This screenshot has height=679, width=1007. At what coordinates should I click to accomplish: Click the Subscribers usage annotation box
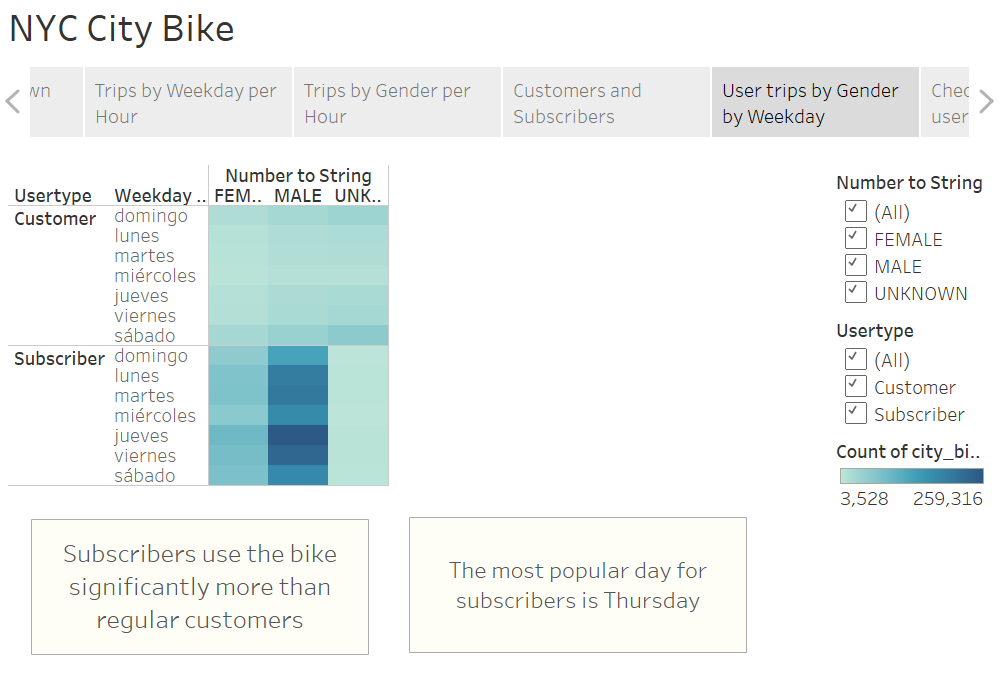[199, 587]
